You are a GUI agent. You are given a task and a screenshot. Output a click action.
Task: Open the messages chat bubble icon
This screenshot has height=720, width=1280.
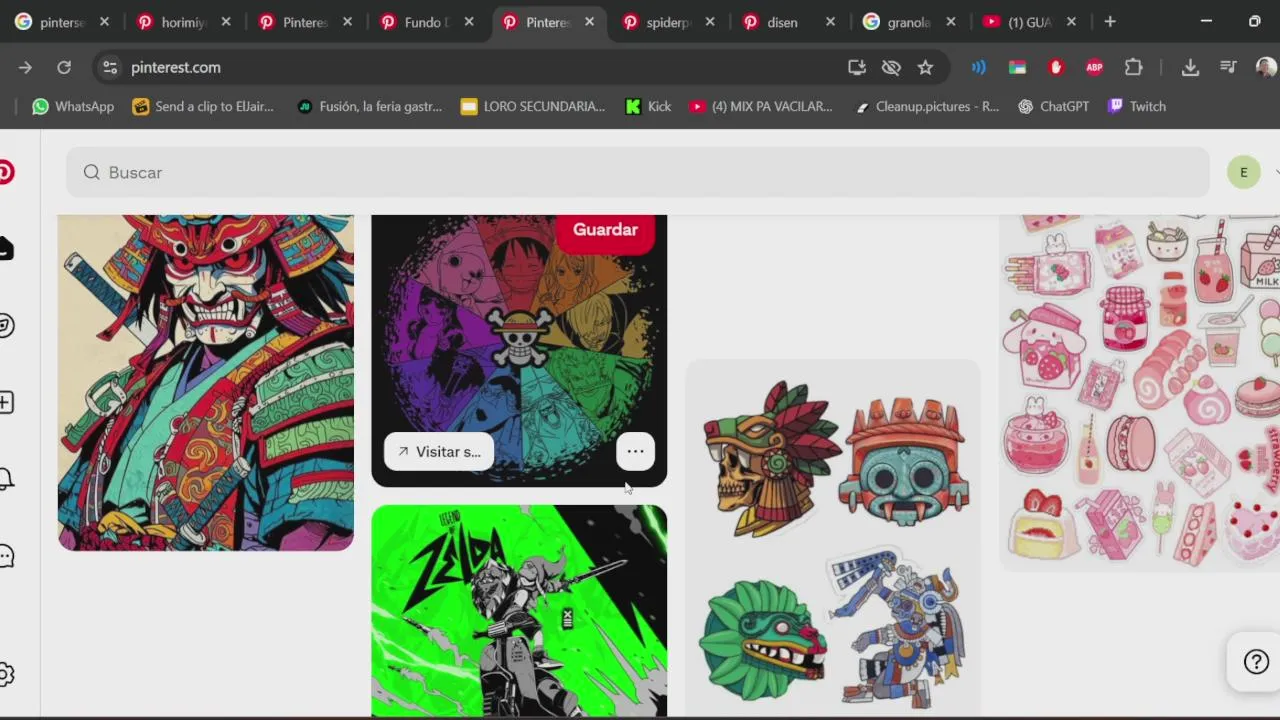(5, 556)
